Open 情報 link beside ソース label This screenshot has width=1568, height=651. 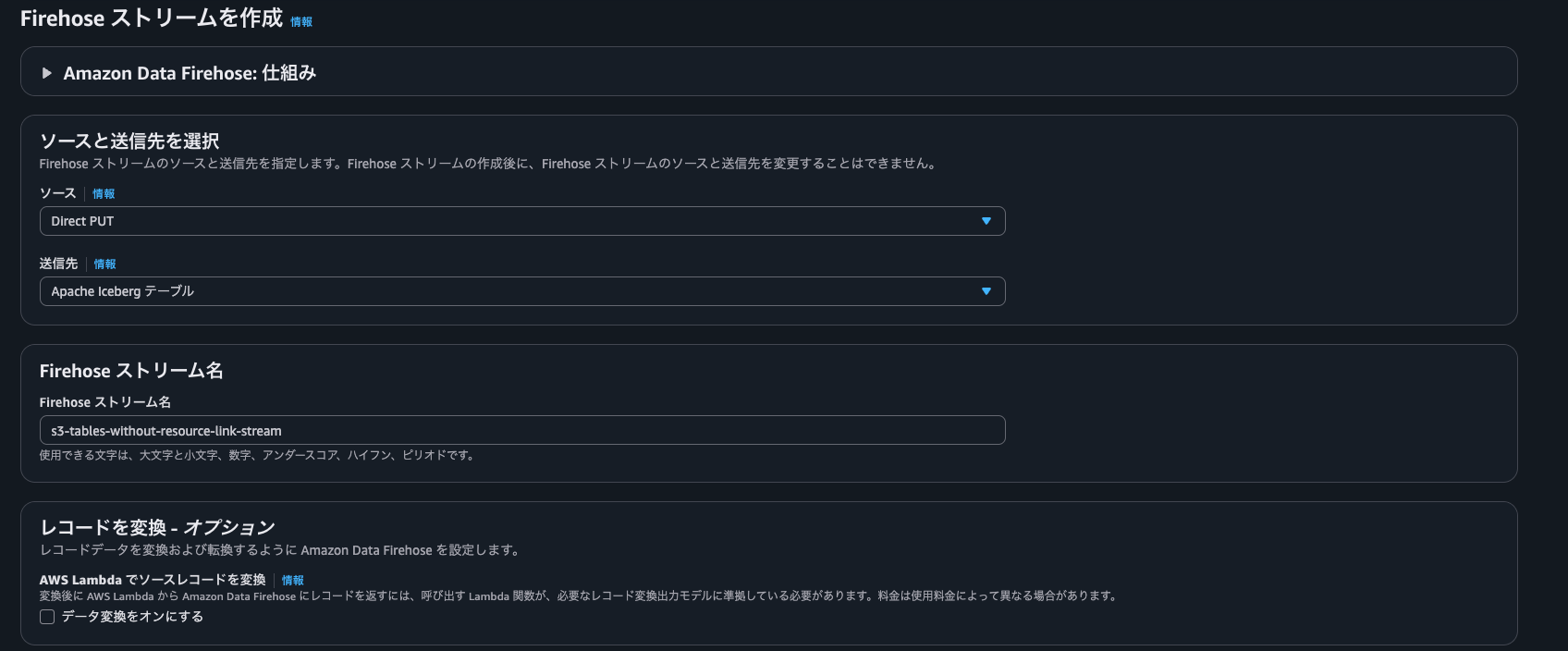click(104, 194)
